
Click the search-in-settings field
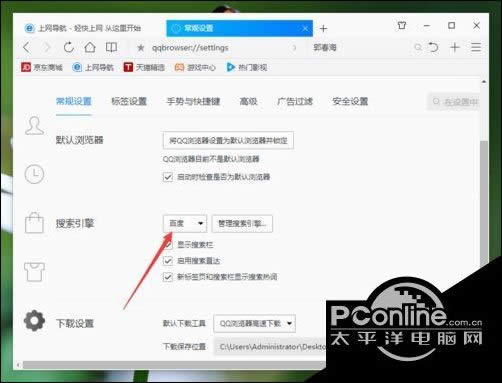pyautogui.click(x=454, y=101)
